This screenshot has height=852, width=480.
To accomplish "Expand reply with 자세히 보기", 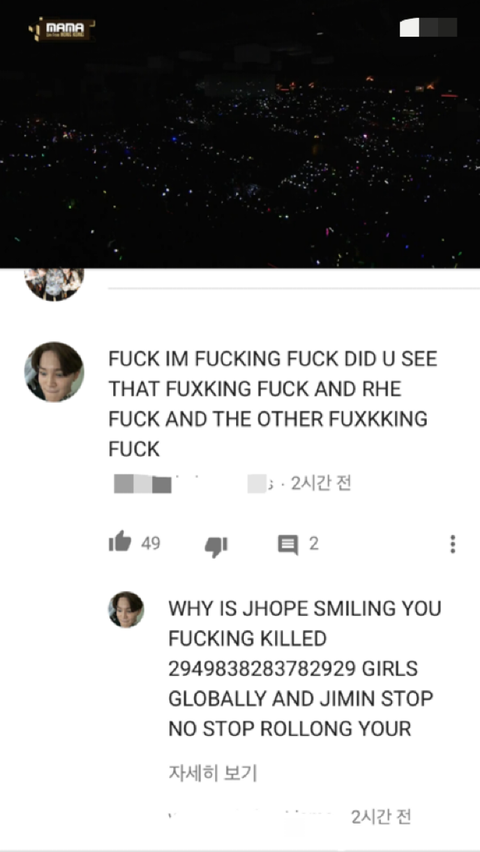I will click(x=213, y=773).
